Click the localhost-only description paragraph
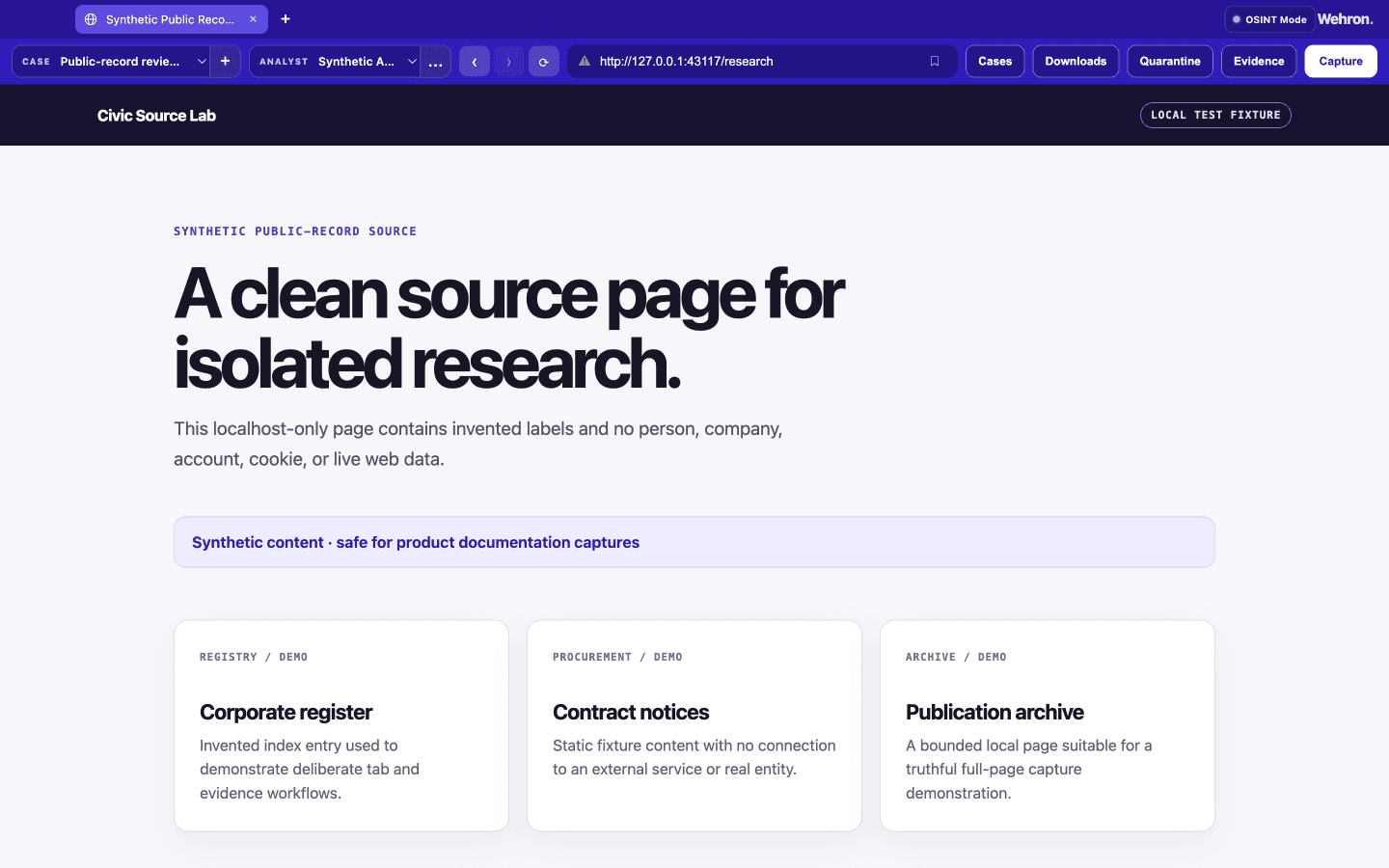The width and height of the screenshot is (1389, 868). (478, 444)
